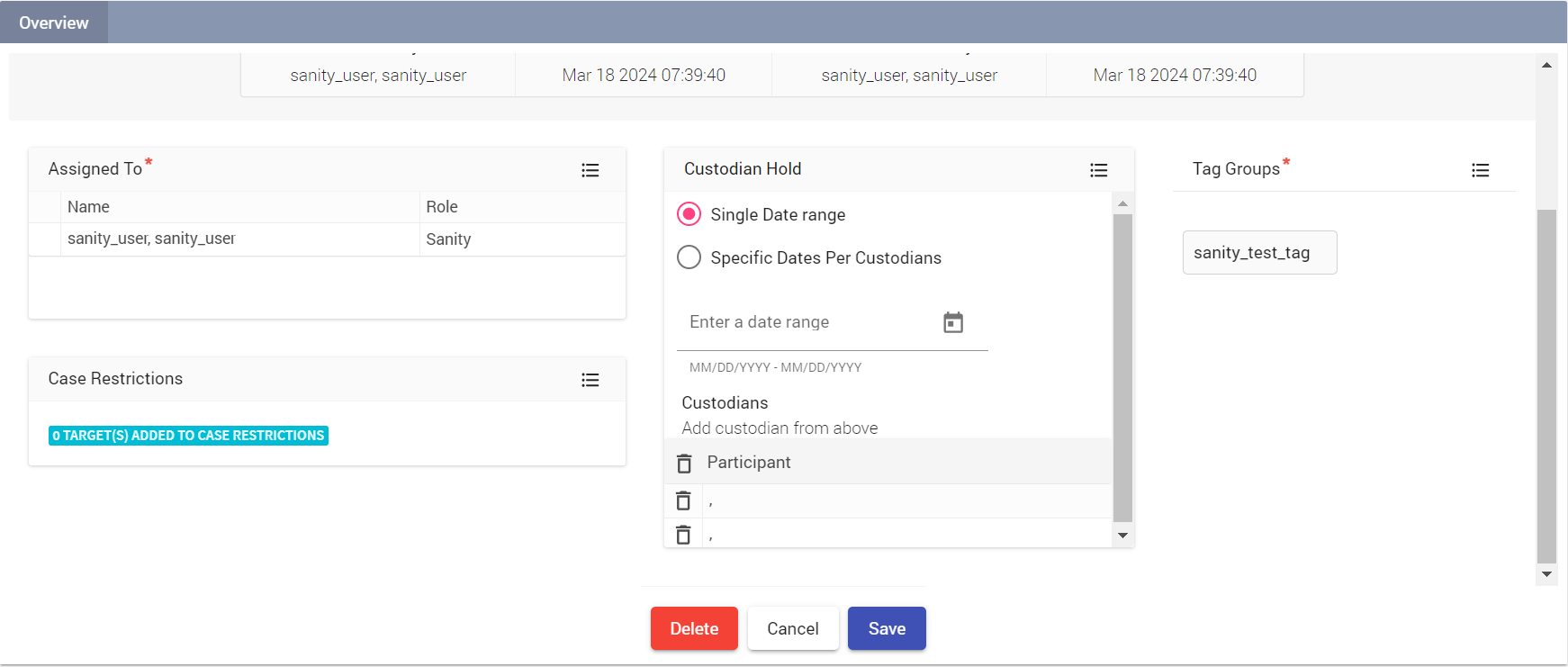Click the Cancel button
1568x667 pixels.
tap(793, 628)
